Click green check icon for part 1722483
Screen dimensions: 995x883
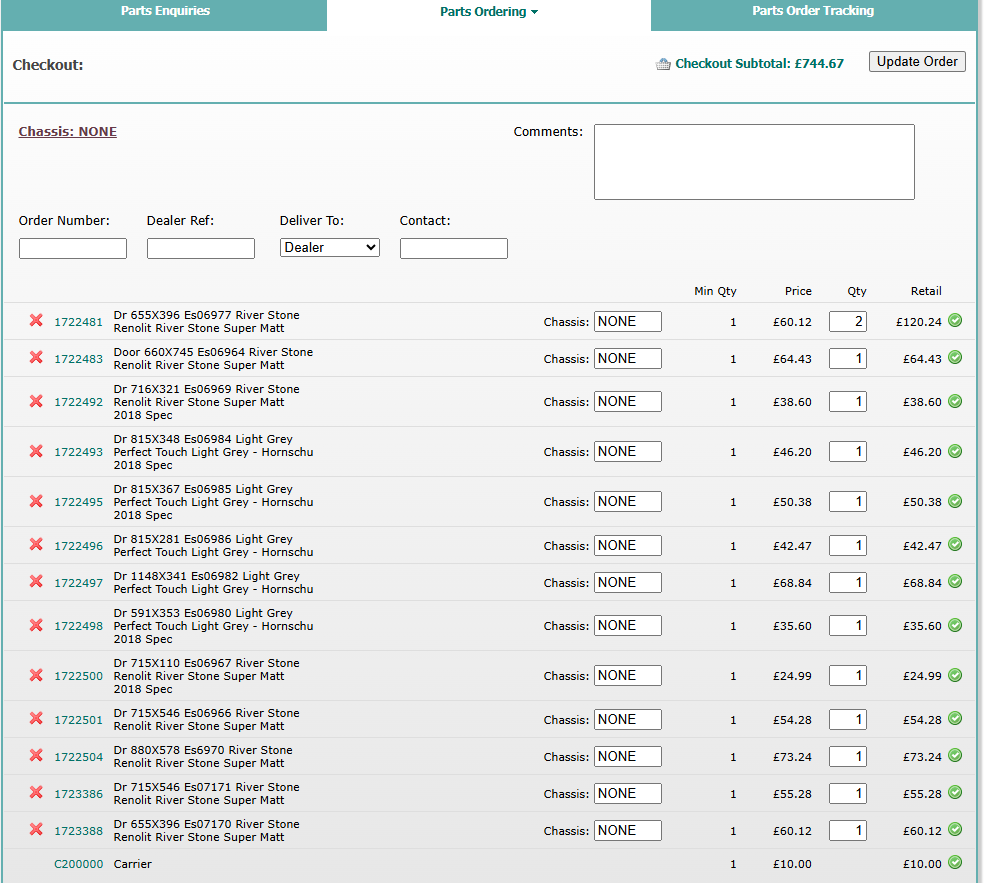coord(955,358)
